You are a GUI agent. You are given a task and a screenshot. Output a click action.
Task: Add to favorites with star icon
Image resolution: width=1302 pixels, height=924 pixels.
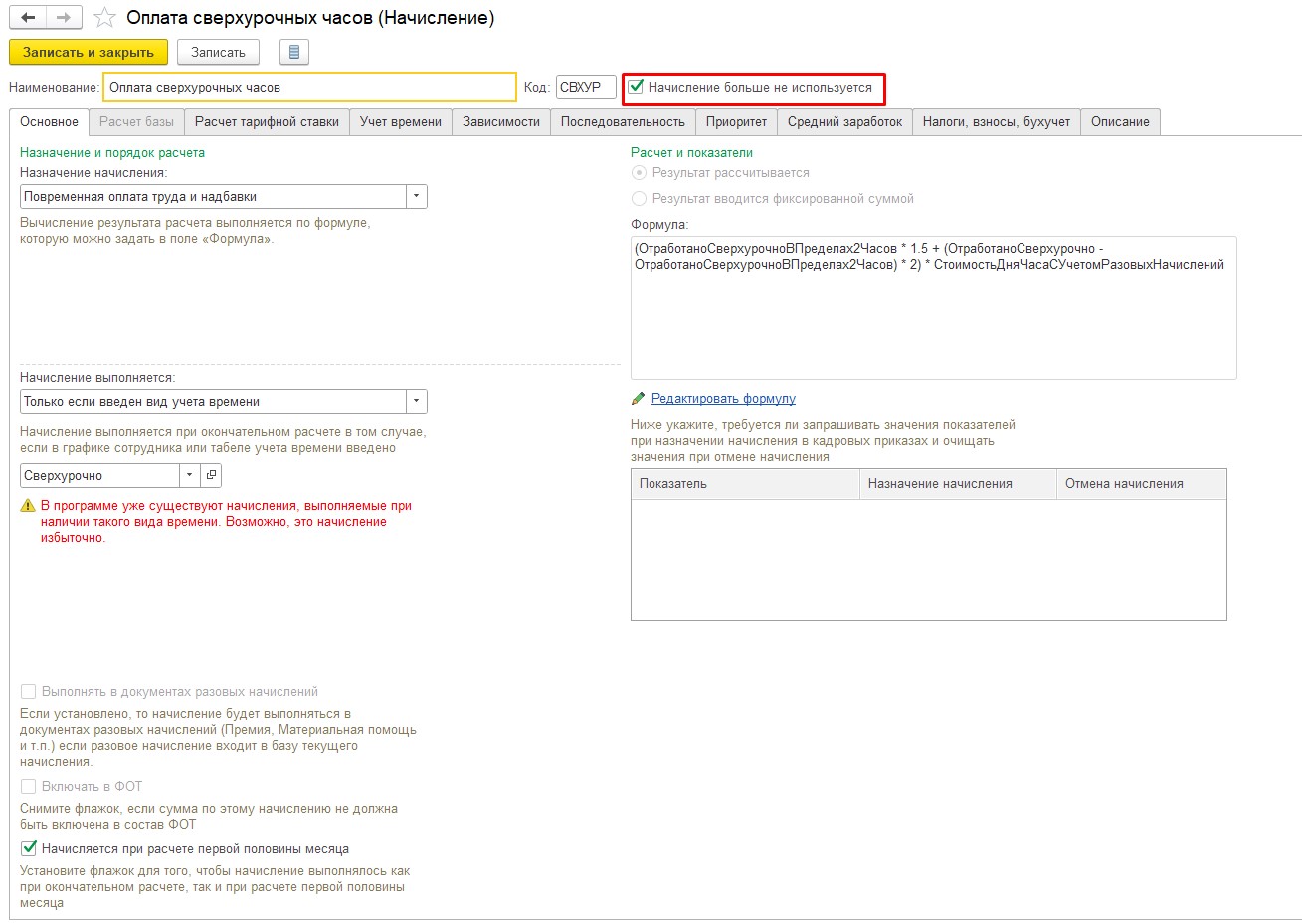click(x=104, y=18)
